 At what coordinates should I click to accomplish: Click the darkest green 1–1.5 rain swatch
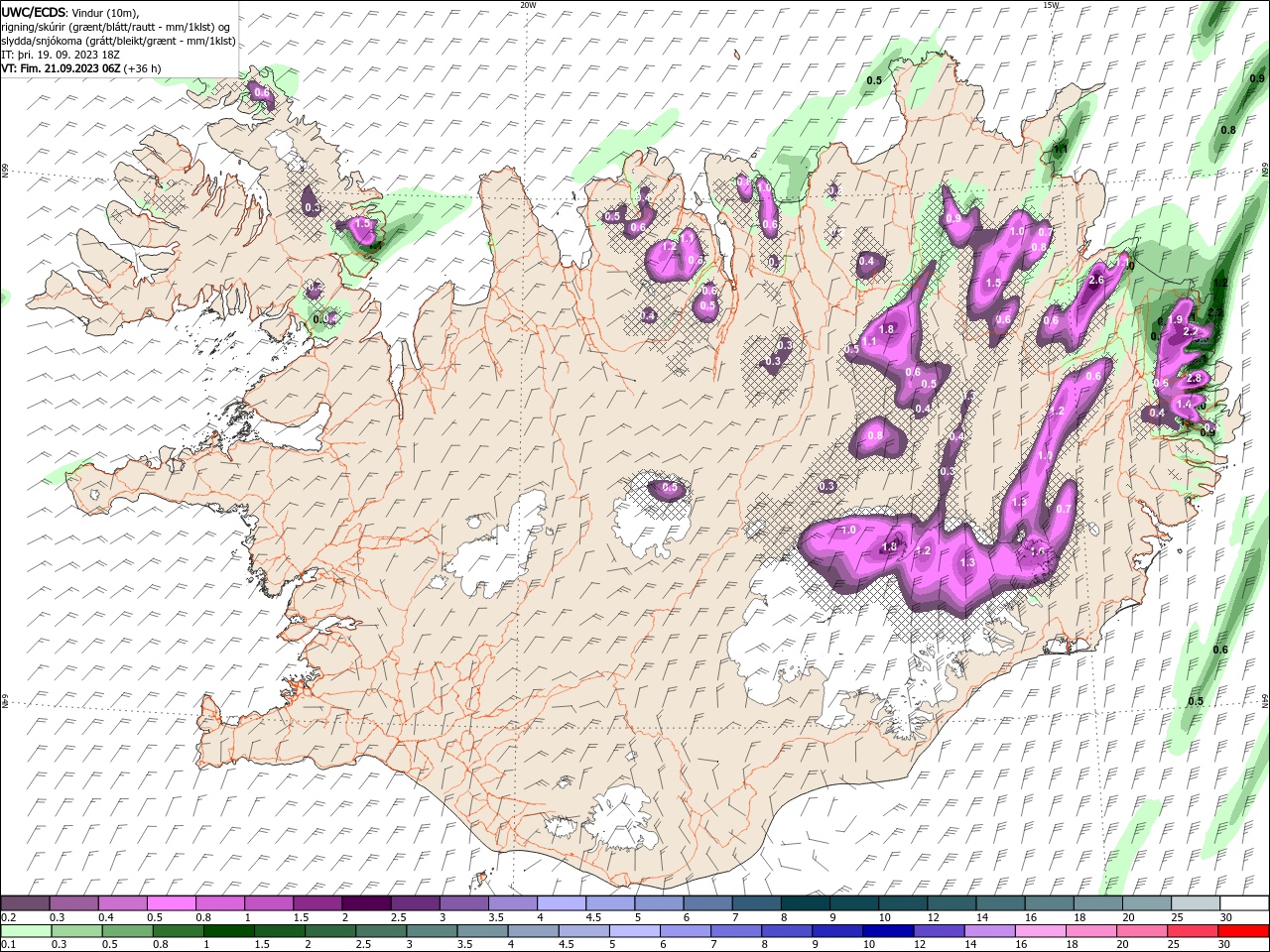[x=228, y=931]
